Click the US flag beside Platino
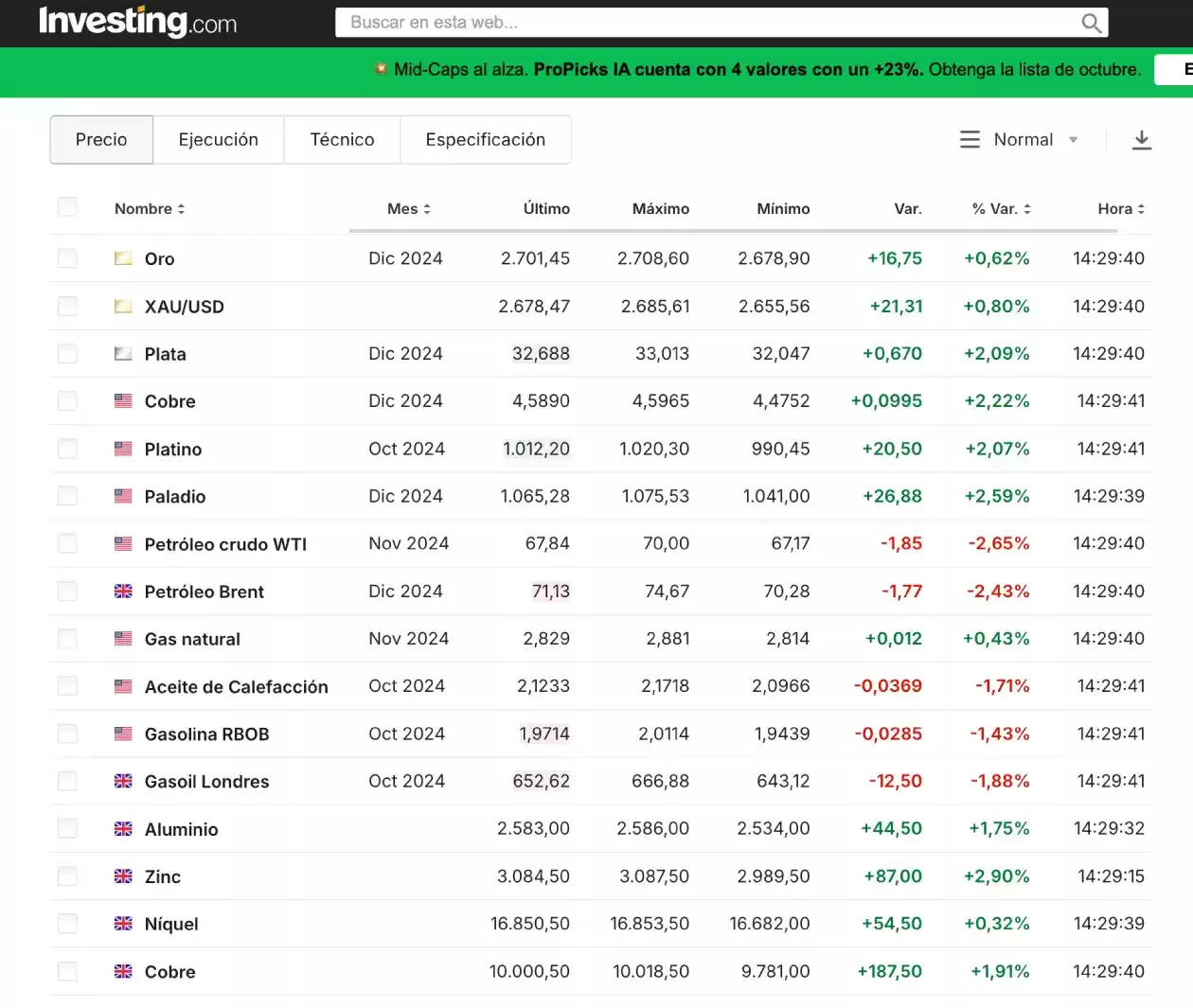This screenshot has width=1193, height=1008. point(123,449)
